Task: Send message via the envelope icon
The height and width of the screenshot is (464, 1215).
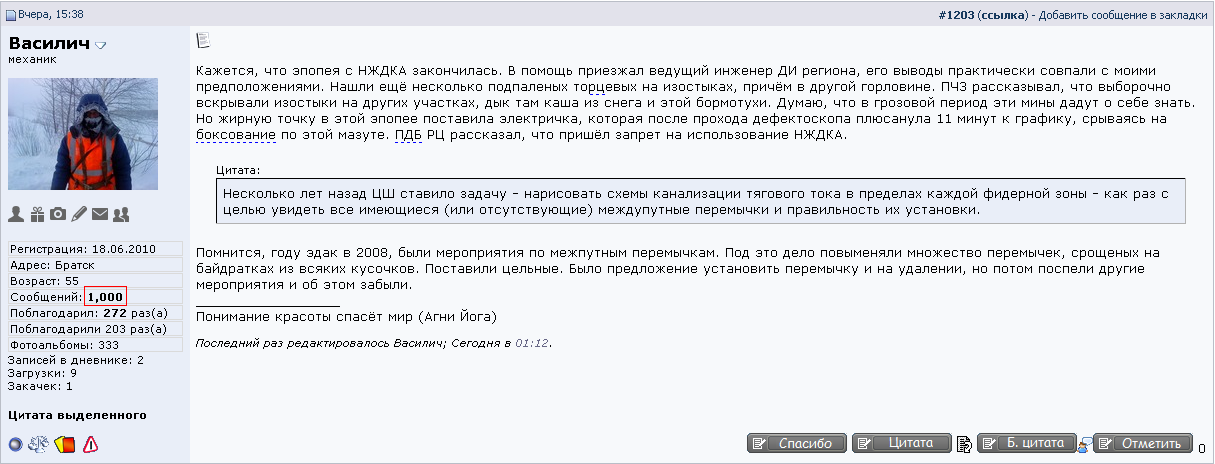Action: [100, 214]
